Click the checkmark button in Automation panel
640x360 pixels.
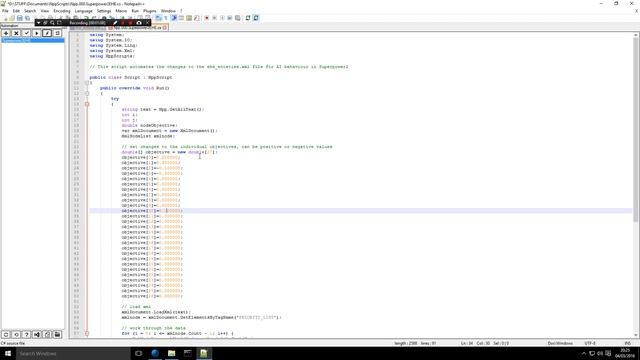[x=27, y=33]
